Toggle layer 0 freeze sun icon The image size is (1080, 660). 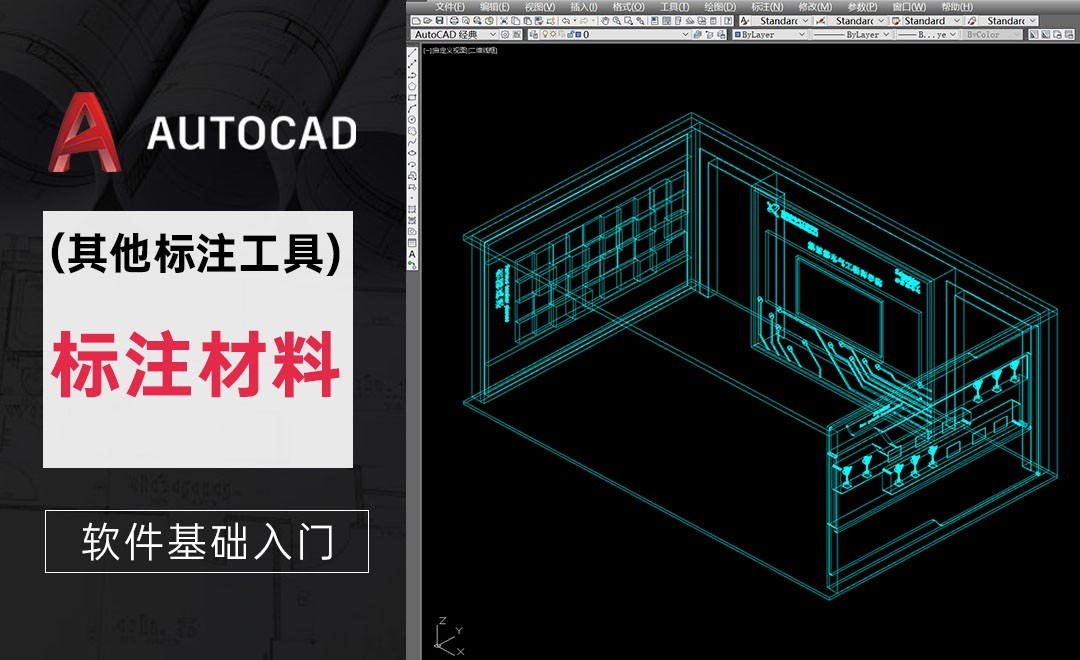553,34
